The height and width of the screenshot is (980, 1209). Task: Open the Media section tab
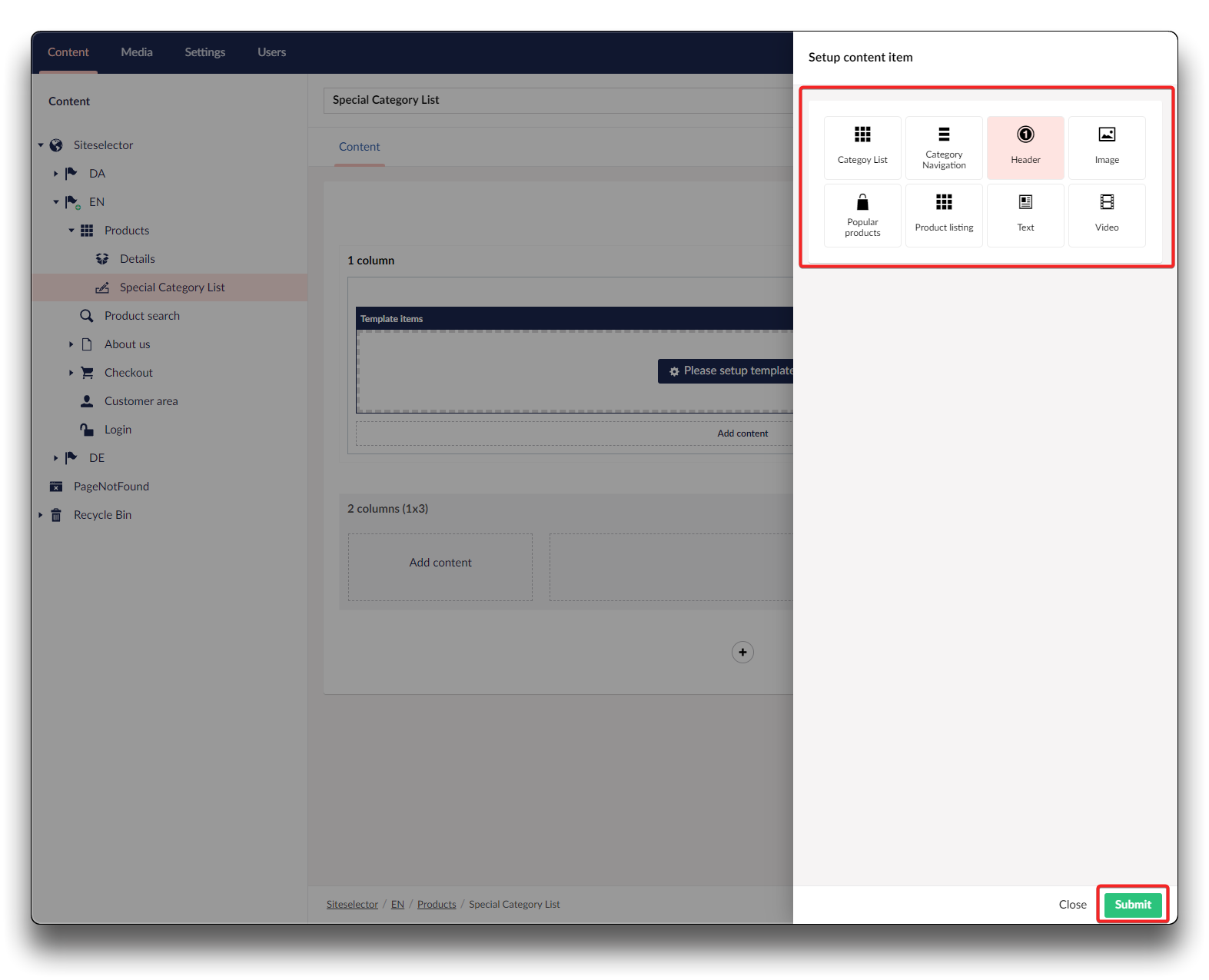coord(137,52)
